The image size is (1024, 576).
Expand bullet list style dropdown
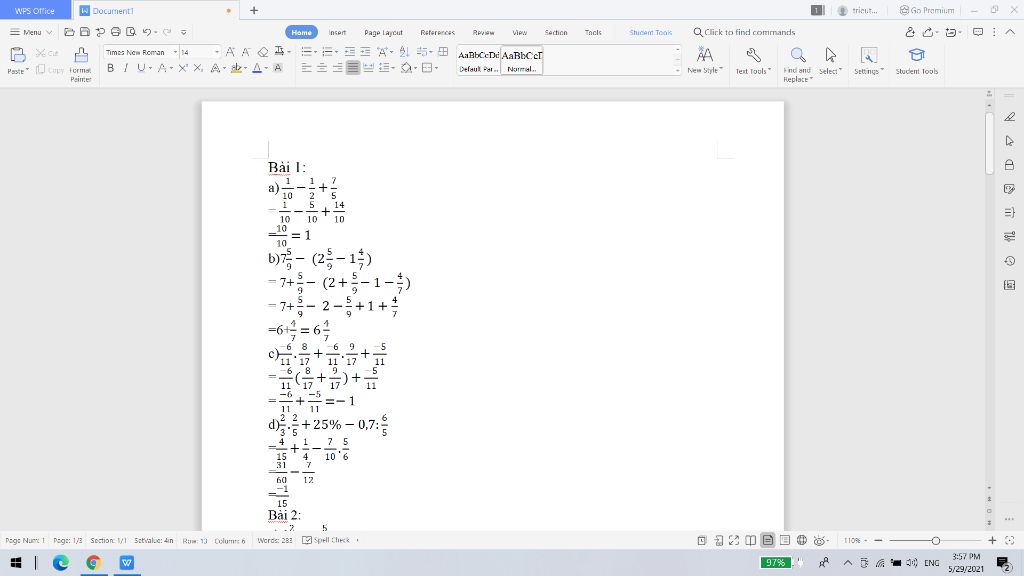click(315, 52)
